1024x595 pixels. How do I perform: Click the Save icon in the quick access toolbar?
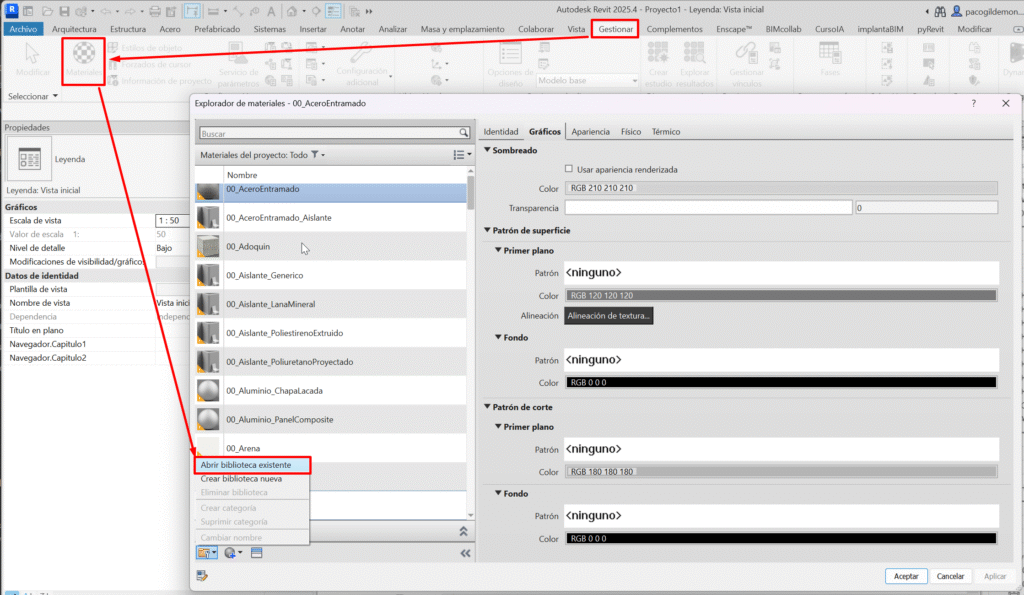64,11
